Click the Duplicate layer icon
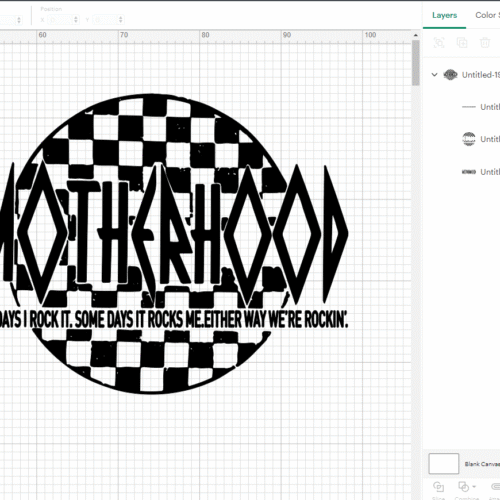The height and width of the screenshot is (500, 500). coord(462,43)
